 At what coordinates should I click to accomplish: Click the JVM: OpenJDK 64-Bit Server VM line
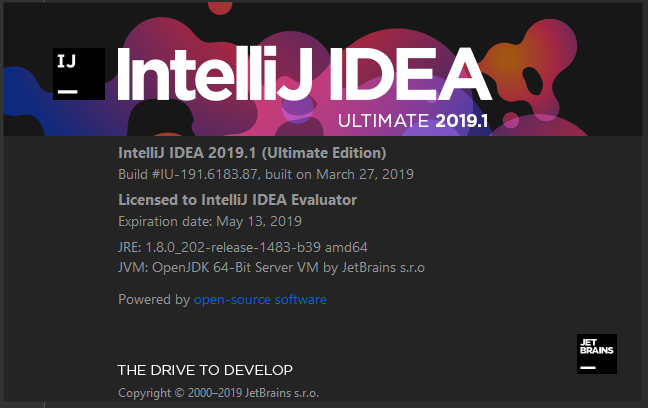pyautogui.click(x=271, y=267)
